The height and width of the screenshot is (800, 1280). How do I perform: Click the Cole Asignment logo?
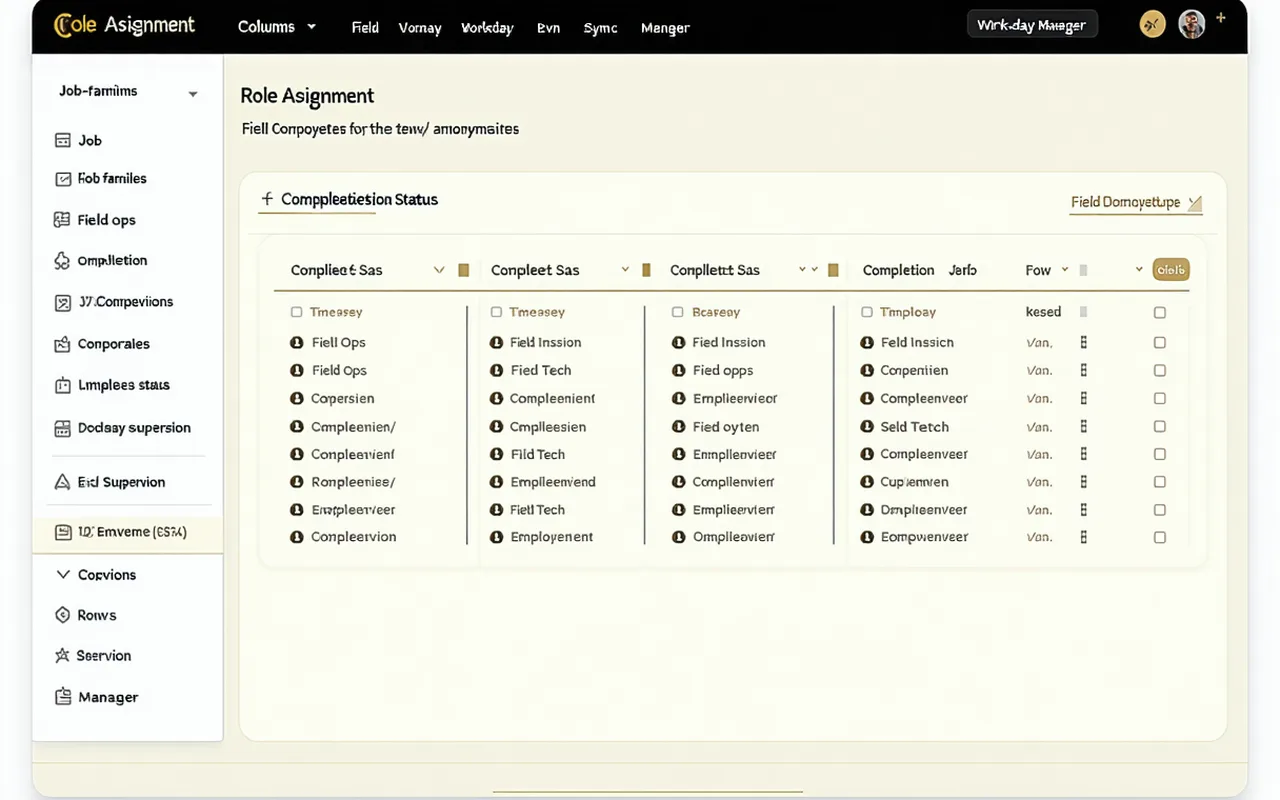tap(125, 26)
